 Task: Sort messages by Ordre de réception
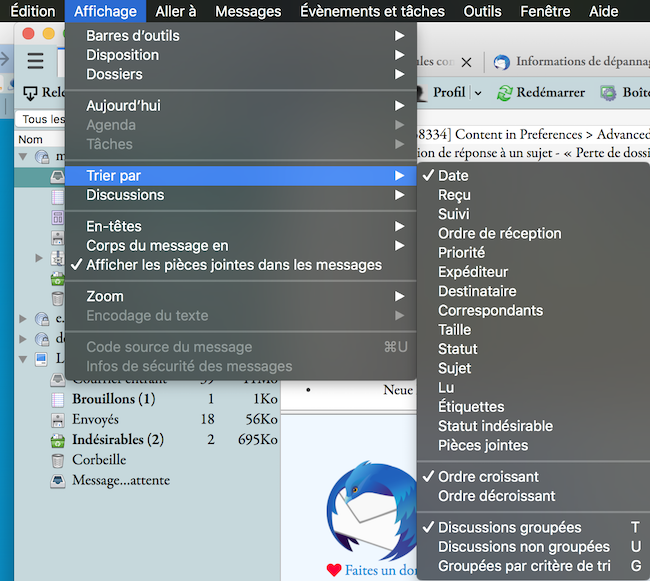[533, 233]
